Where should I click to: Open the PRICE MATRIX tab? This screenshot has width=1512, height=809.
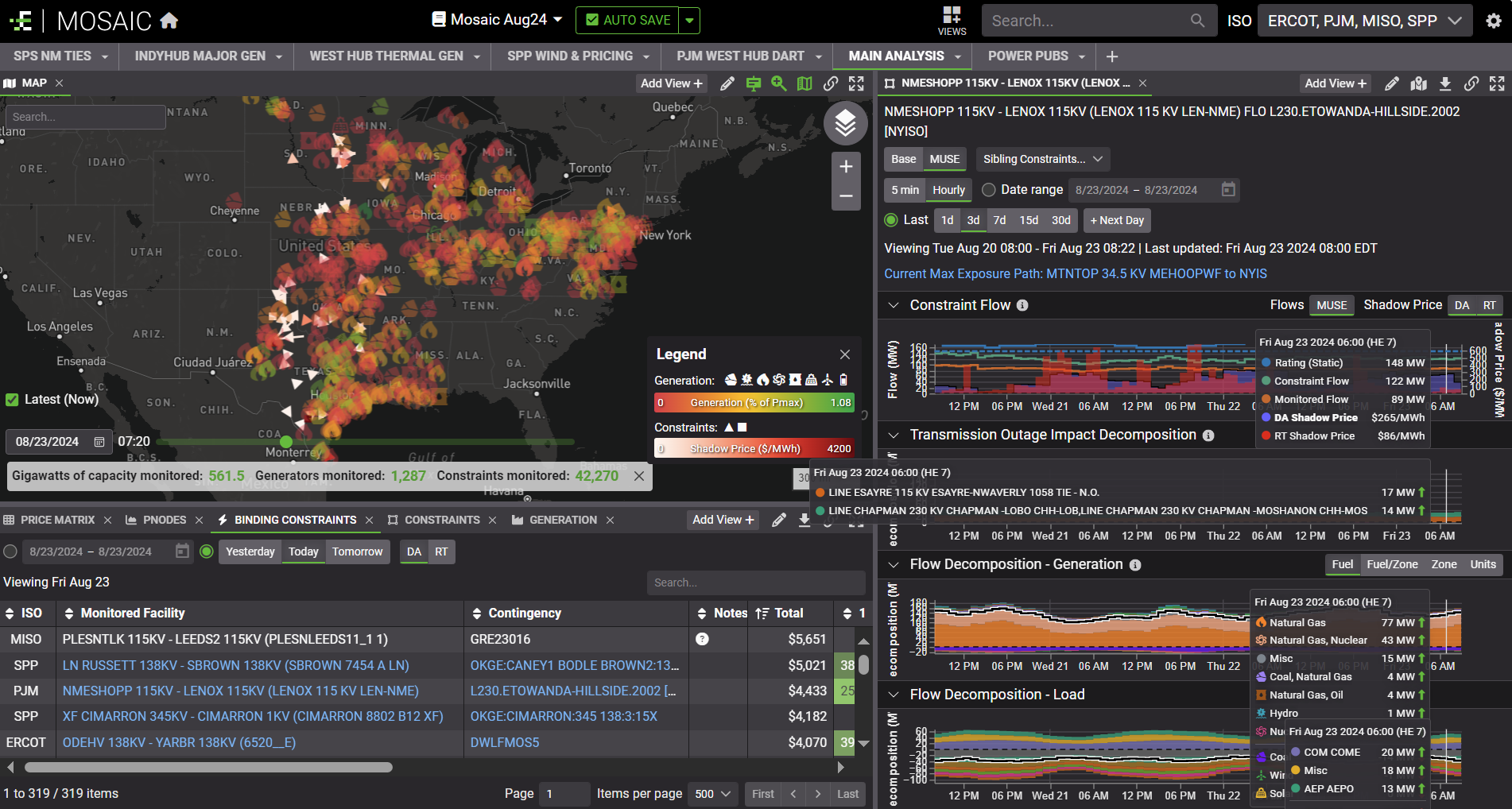pos(57,520)
